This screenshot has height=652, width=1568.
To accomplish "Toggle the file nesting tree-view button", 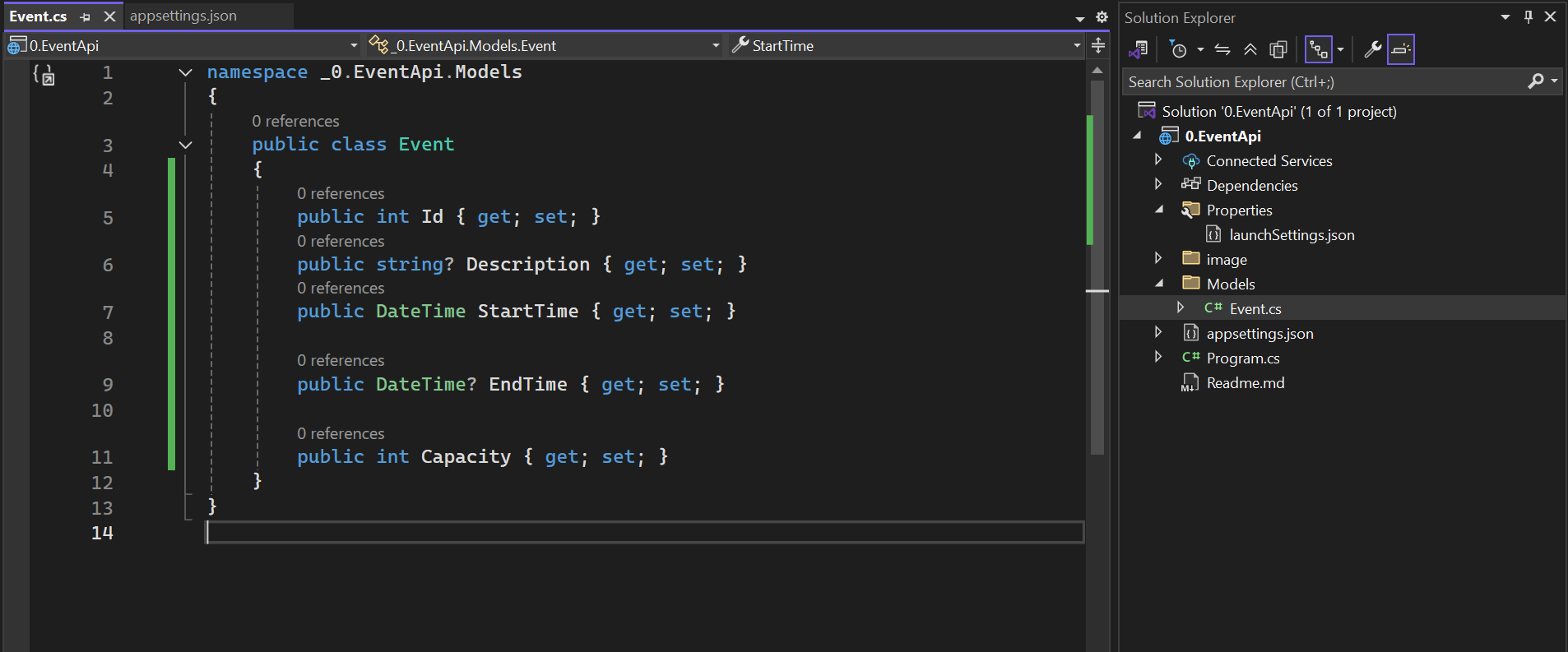I will [x=1319, y=49].
